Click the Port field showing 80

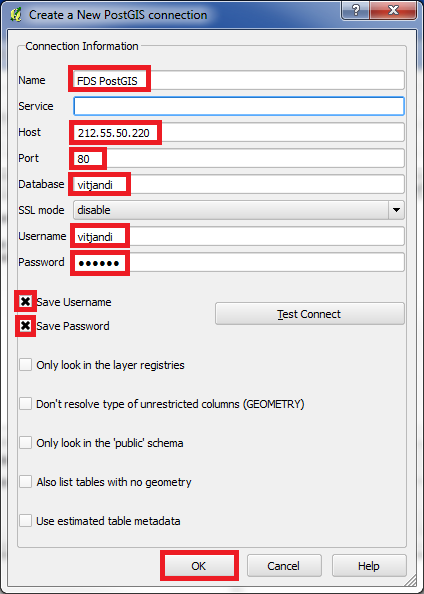coord(239,158)
